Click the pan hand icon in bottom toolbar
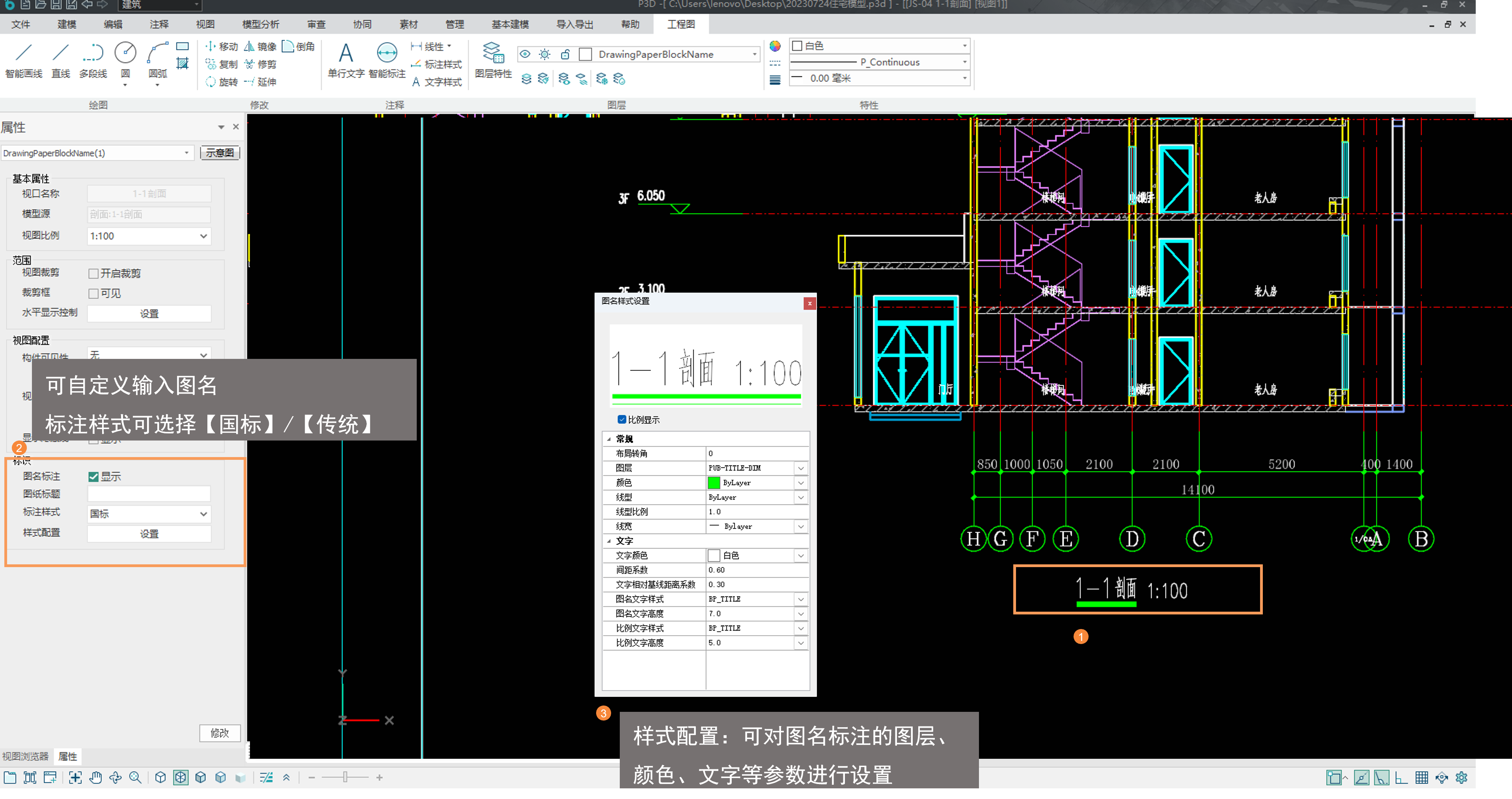1512x799 pixels. pyautogui.click(x=96, y=777)
